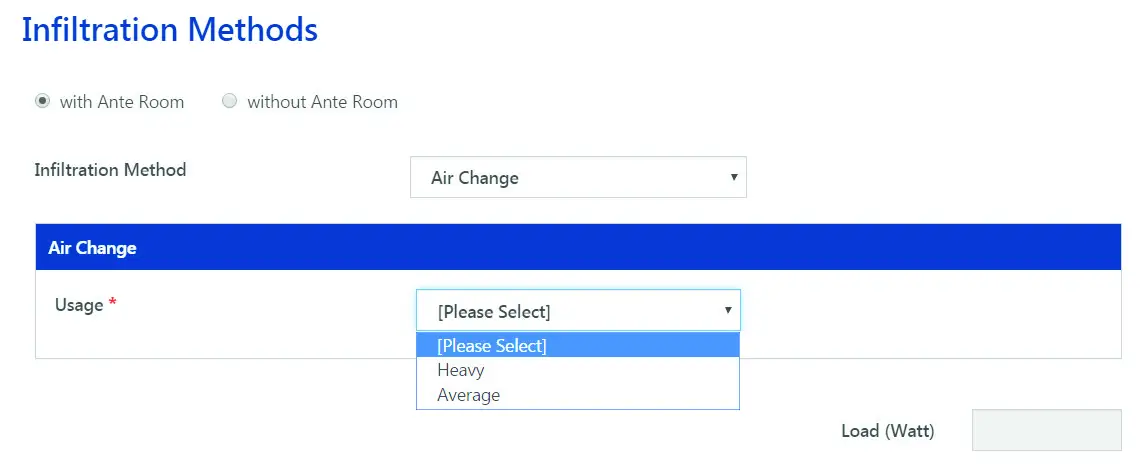Click the red required asterisk beside Usage
This screenshot has height=465, width=1147.
click(x=113, y=304)
